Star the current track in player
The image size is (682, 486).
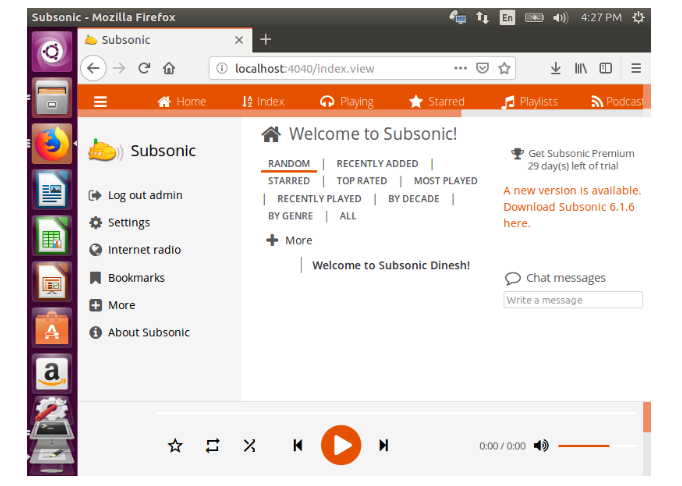175,446
